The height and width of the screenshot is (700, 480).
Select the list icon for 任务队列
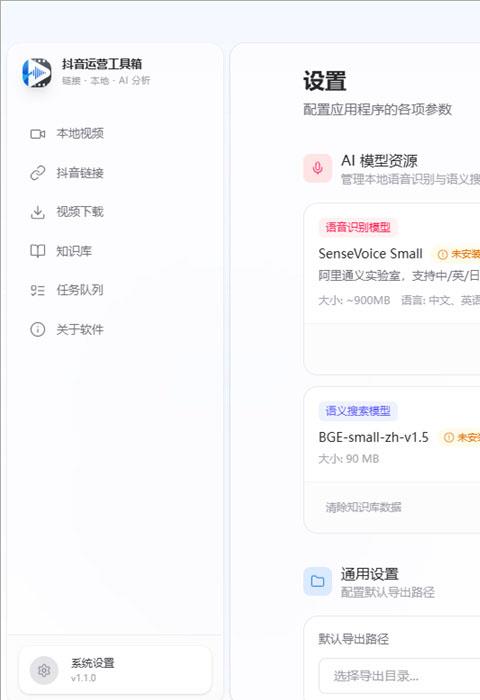point(38,290)
